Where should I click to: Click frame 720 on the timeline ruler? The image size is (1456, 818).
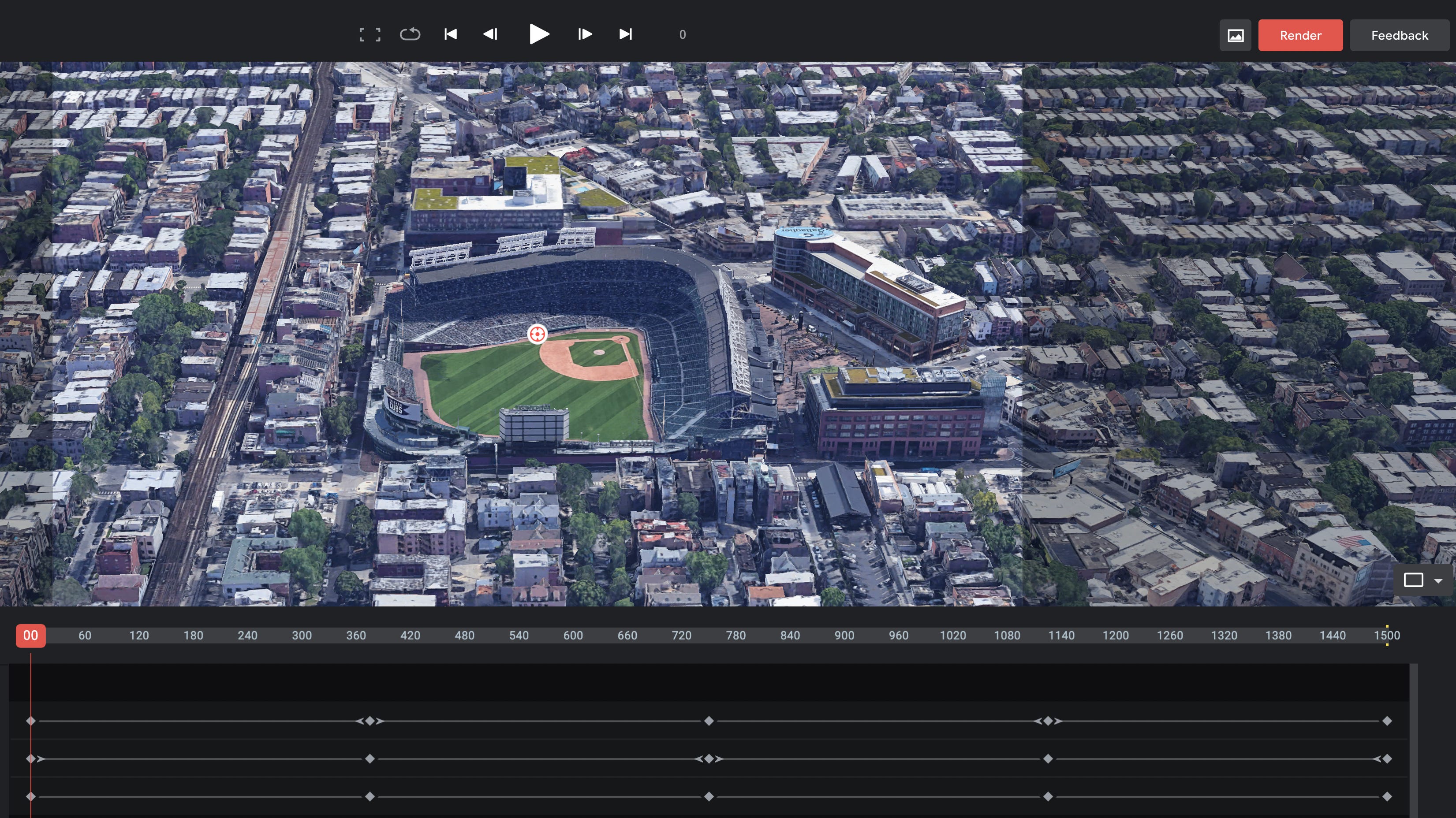pyautogui.click(x=681, y=636)
